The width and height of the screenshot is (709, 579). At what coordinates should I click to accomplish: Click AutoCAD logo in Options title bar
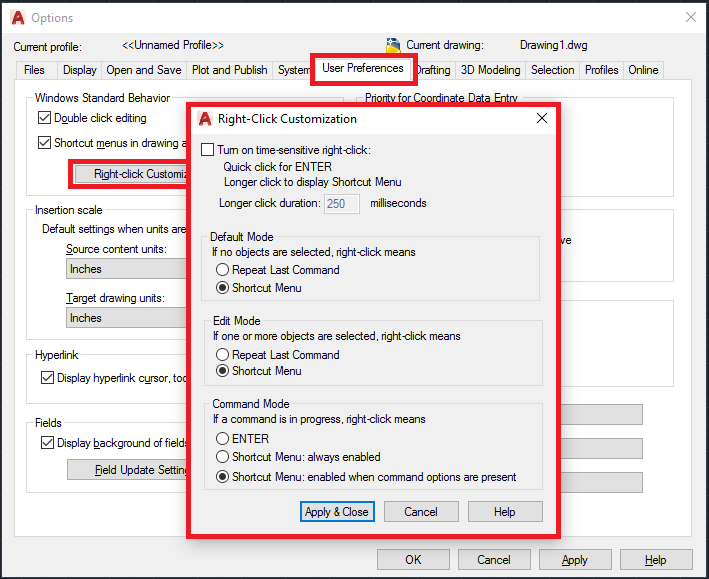point(18,18)
